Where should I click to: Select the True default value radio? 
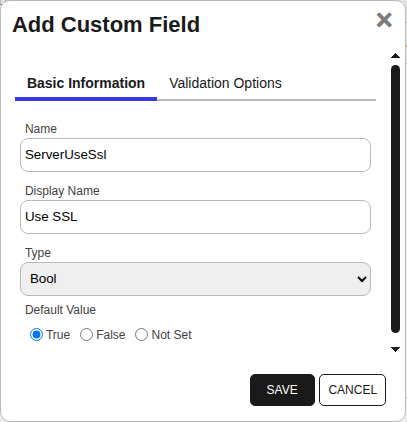[x=36, y=335]
